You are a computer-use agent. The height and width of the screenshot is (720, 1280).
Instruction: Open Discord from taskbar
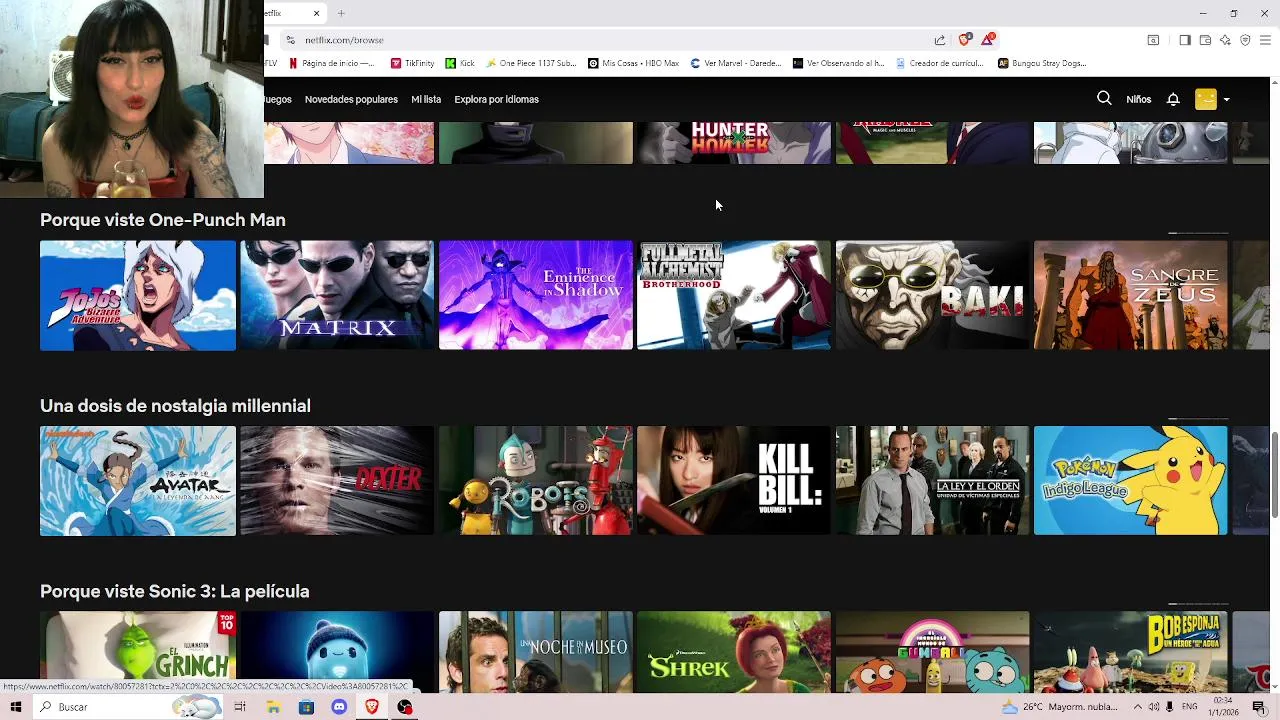tap(339, 707)
